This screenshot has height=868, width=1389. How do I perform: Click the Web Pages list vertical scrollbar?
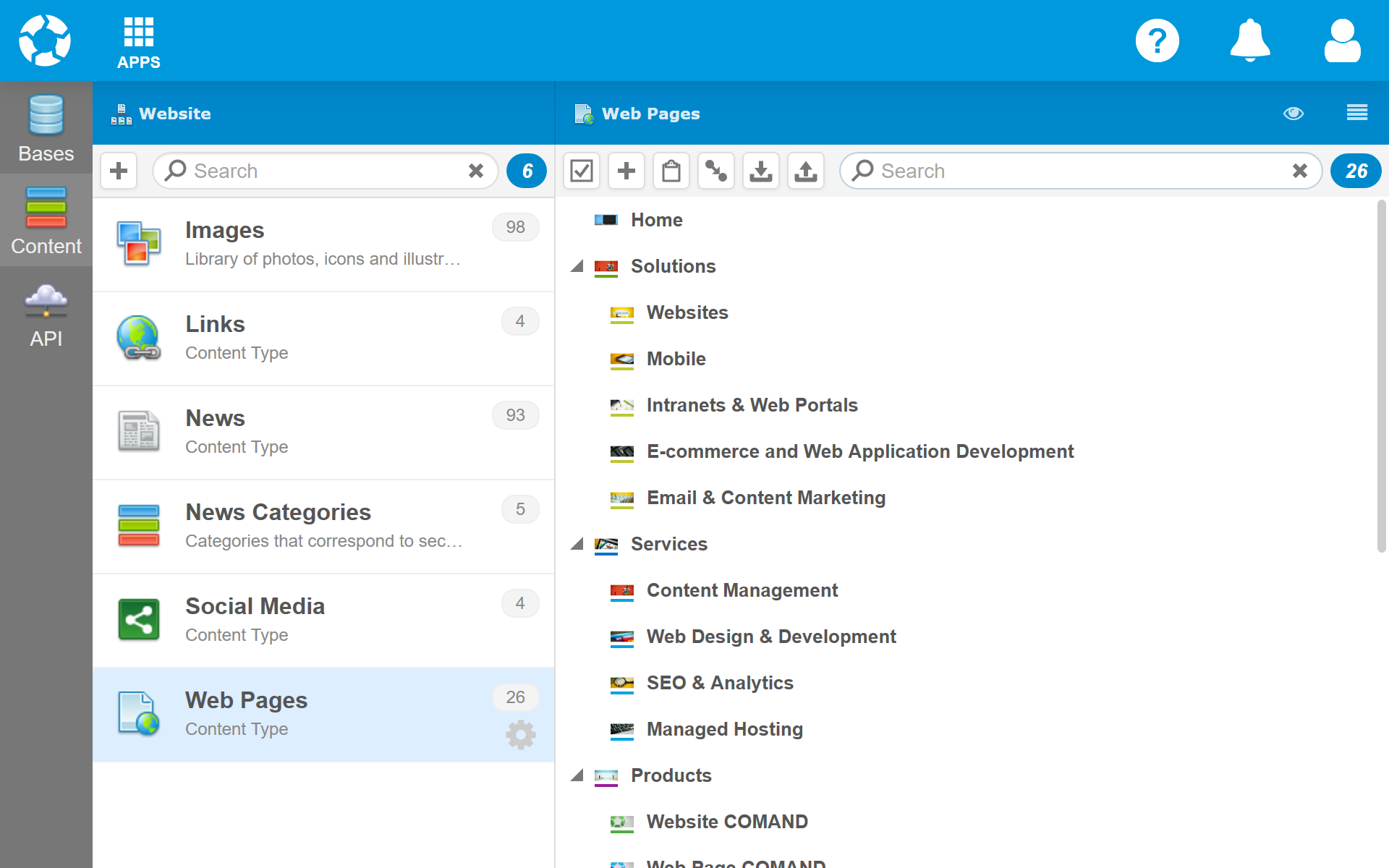(x=1381, y=376)
